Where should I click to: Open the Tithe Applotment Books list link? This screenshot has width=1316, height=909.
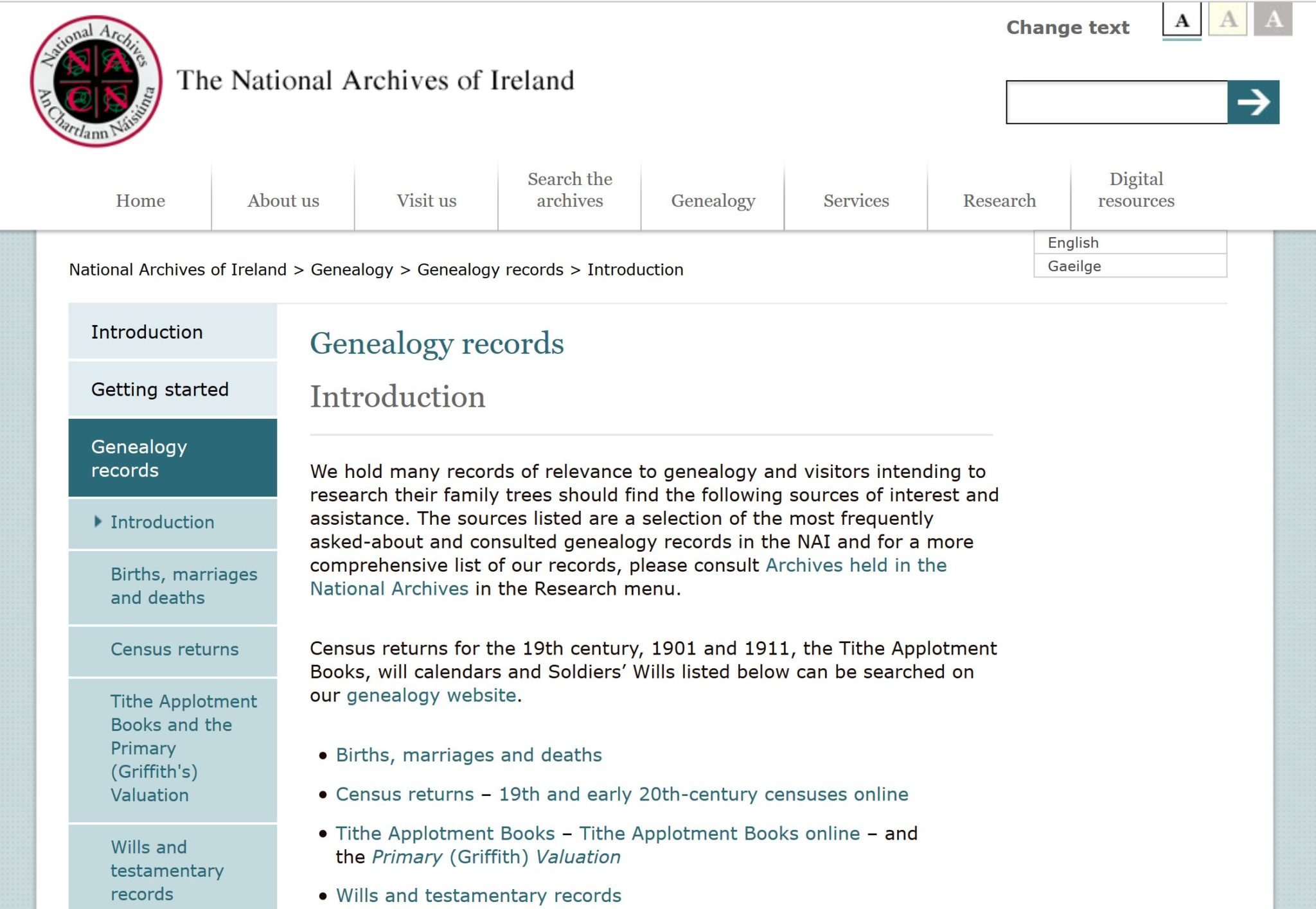[x=445, y=833]
